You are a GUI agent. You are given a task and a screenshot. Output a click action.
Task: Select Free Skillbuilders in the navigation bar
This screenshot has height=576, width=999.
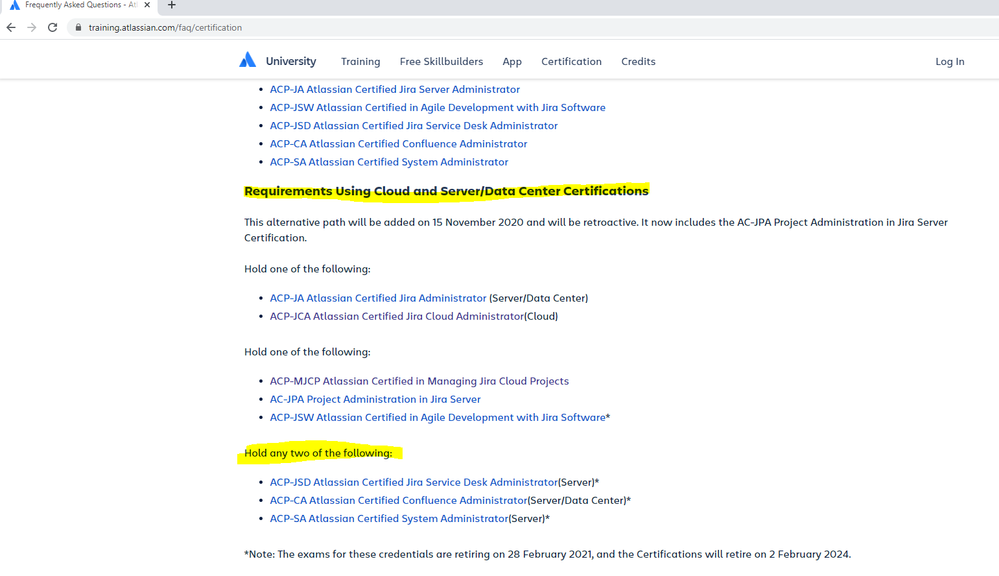(441, 61)
